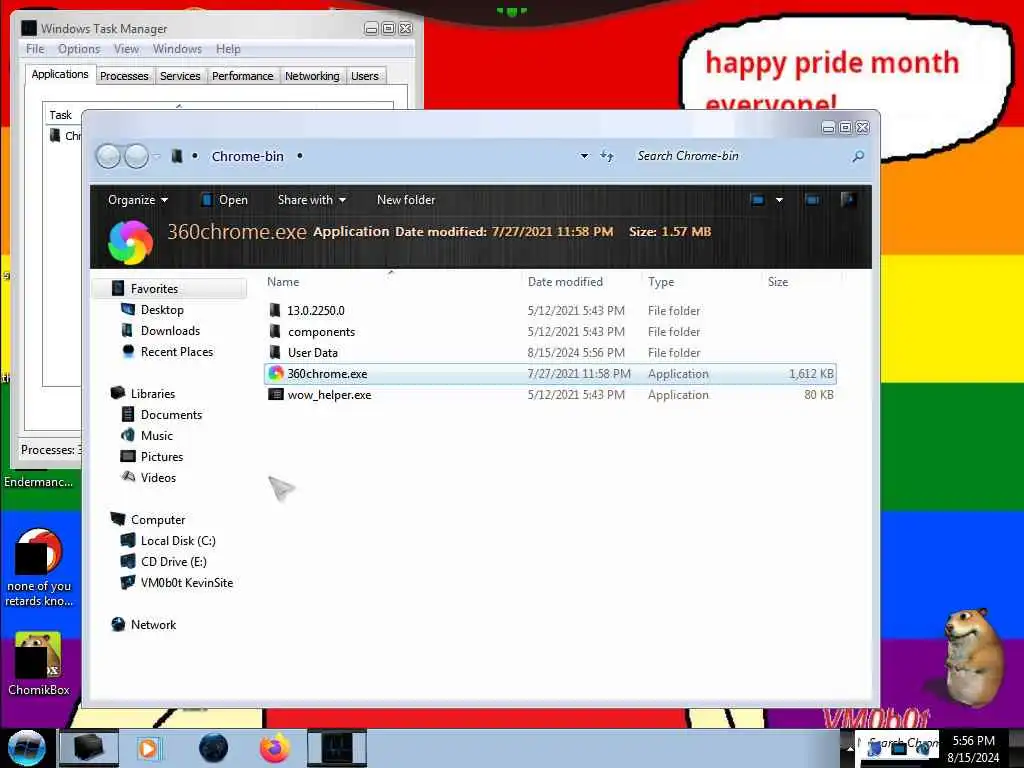Click the Firefox taskbar icon
Image resolution: width=1024 pixels, height=768 pixels.
275,748
